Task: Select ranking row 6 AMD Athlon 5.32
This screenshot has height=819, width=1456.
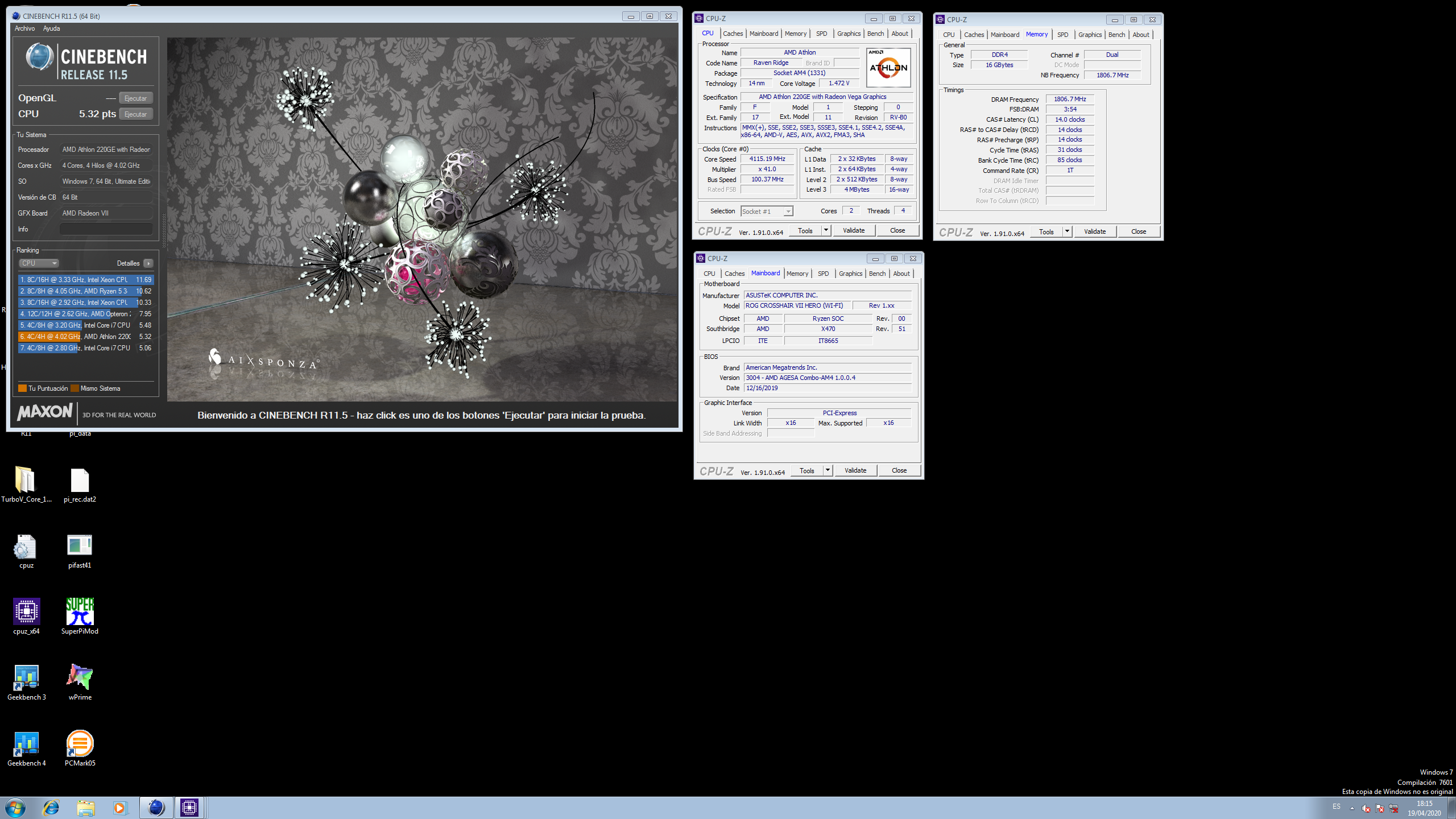Action: point(86,337)
